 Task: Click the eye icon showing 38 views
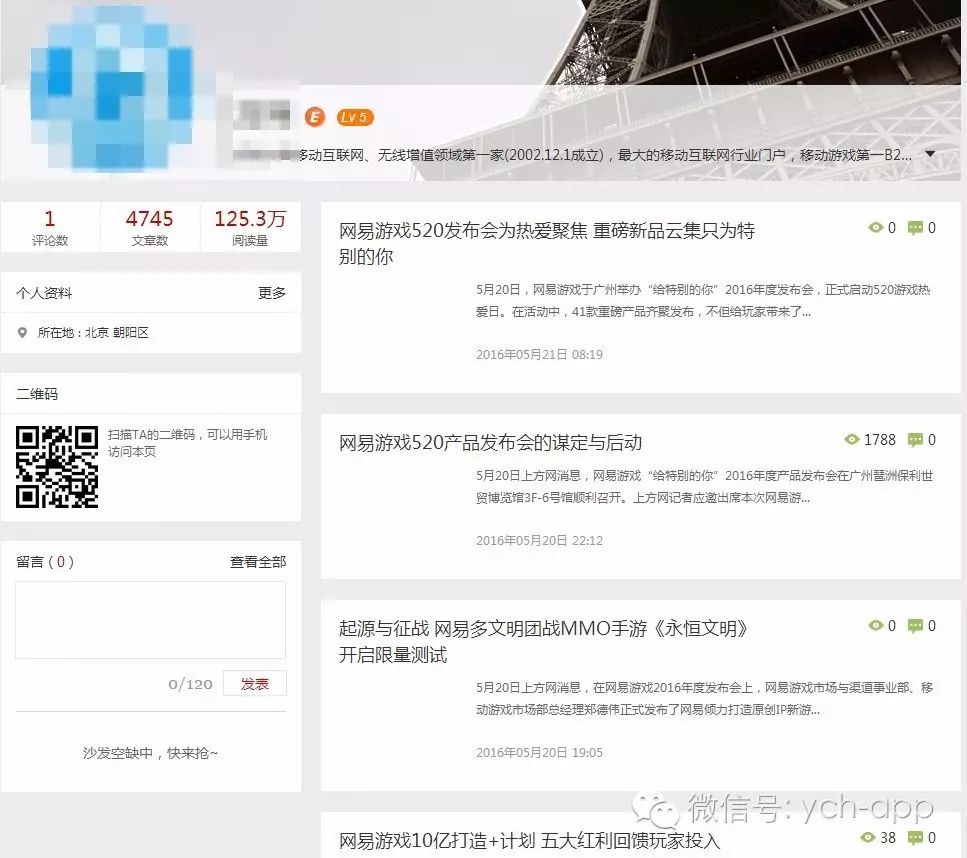pyautogui.click(x=868, y=838)
